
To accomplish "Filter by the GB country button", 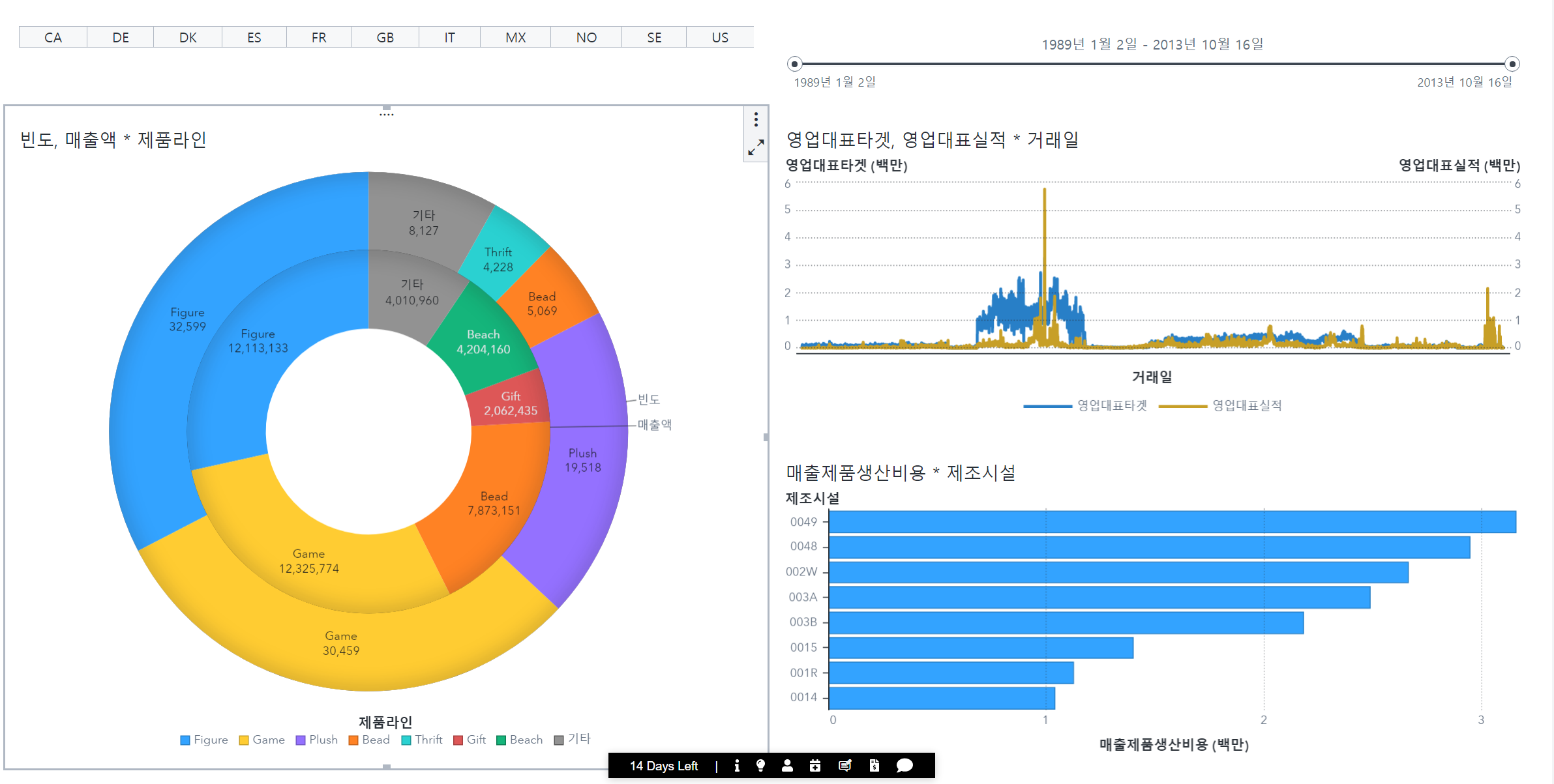I will [385, 38].
